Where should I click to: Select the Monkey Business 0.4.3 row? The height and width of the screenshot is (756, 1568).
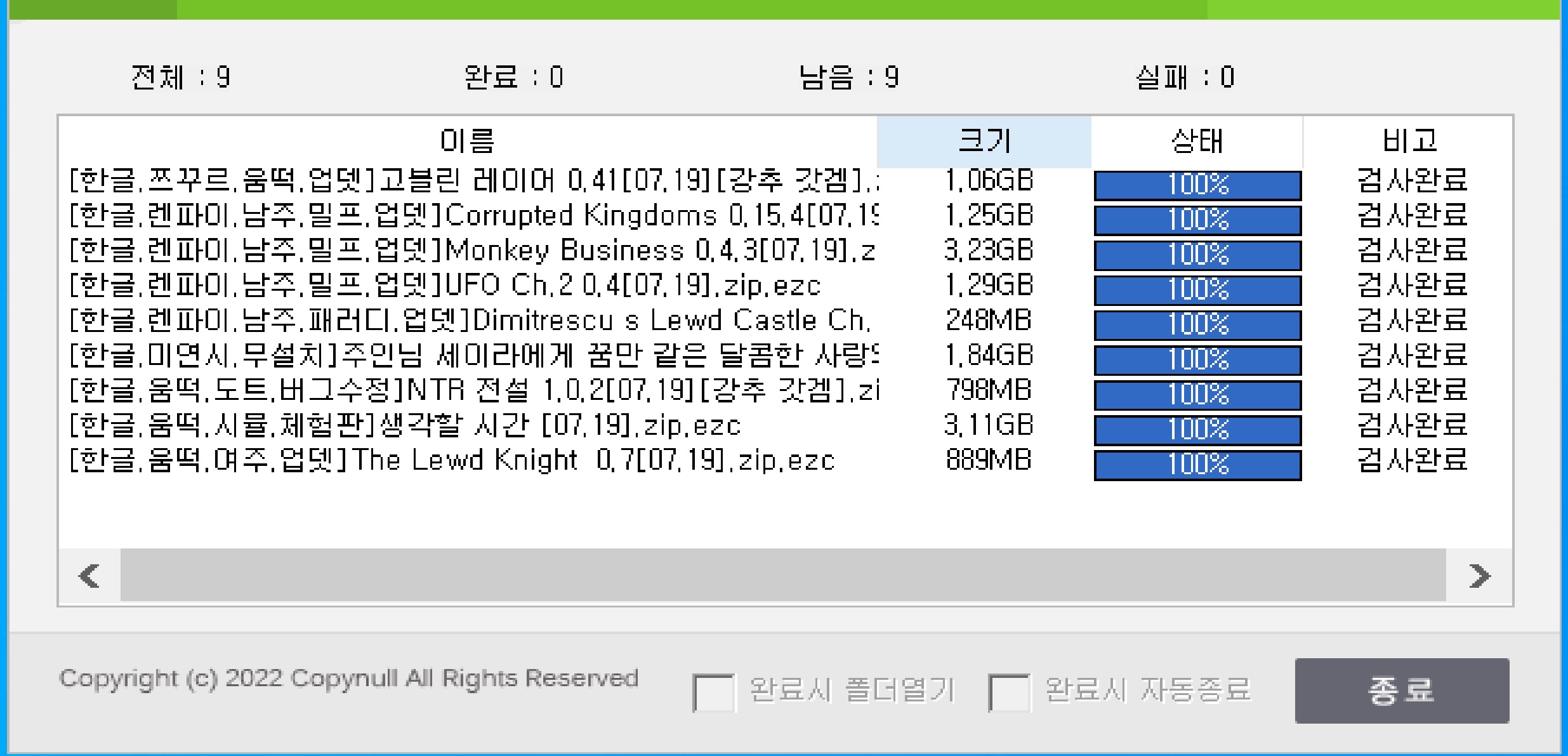(472, 251)
